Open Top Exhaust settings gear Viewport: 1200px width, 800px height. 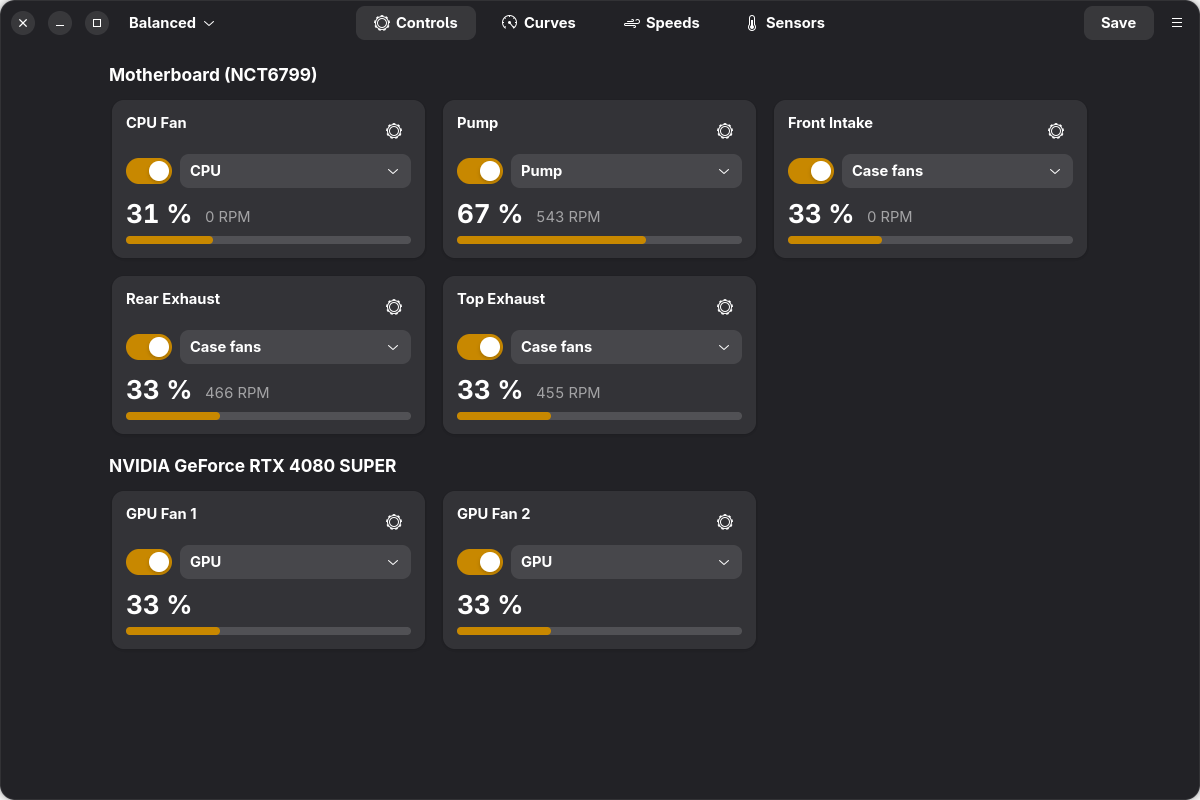(x=725, y=307)
